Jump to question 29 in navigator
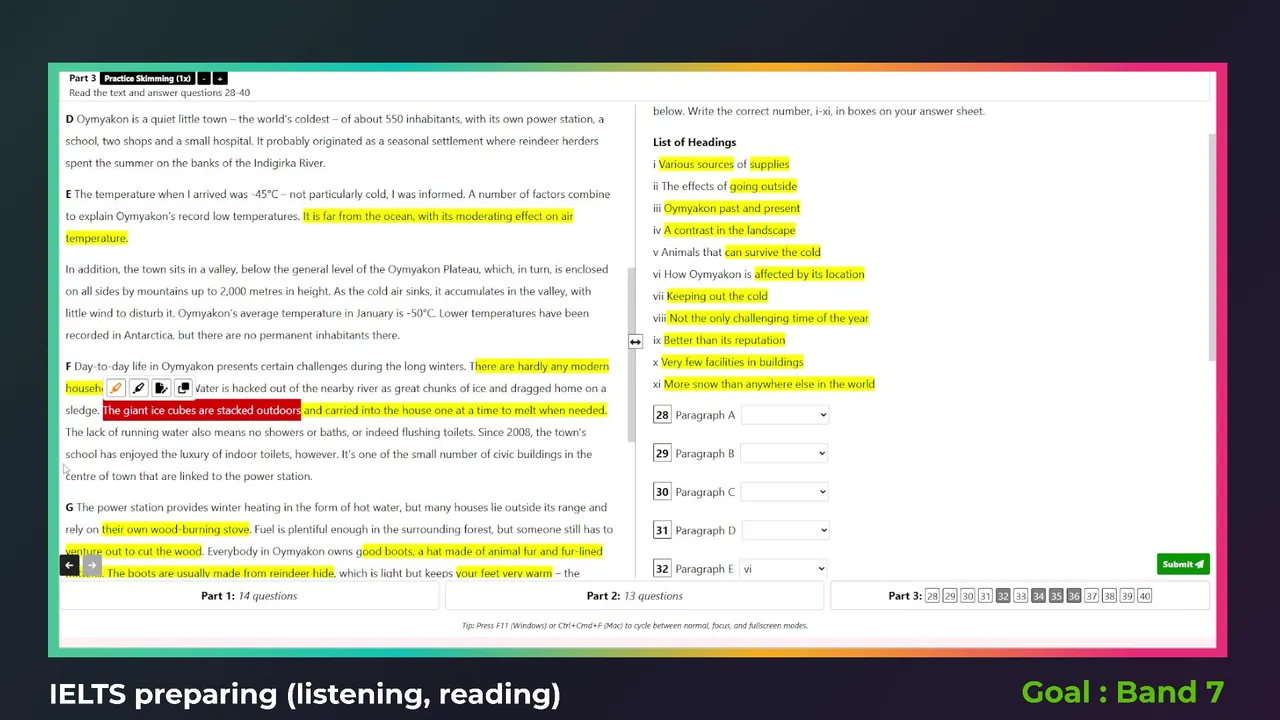The height and width of the screenshot is (720, 1280). (950, 596)
